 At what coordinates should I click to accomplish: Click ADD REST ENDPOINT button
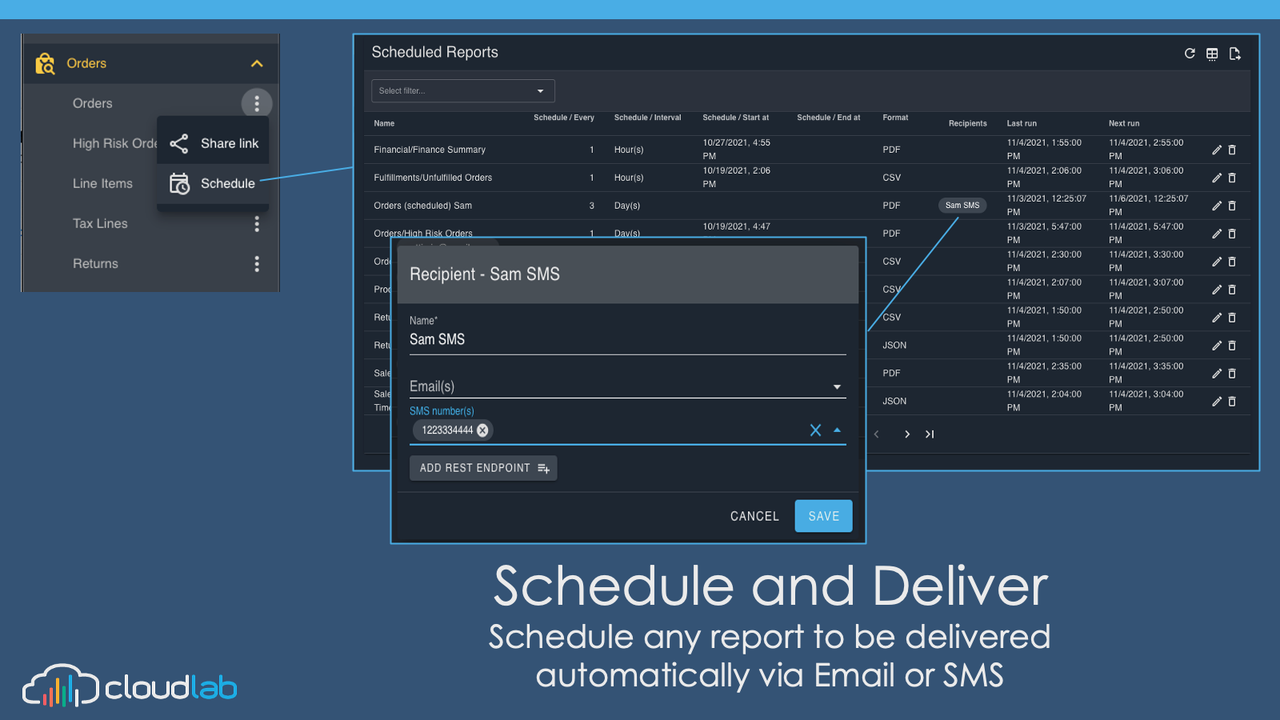pyautogui.click(x=483, y=467)
